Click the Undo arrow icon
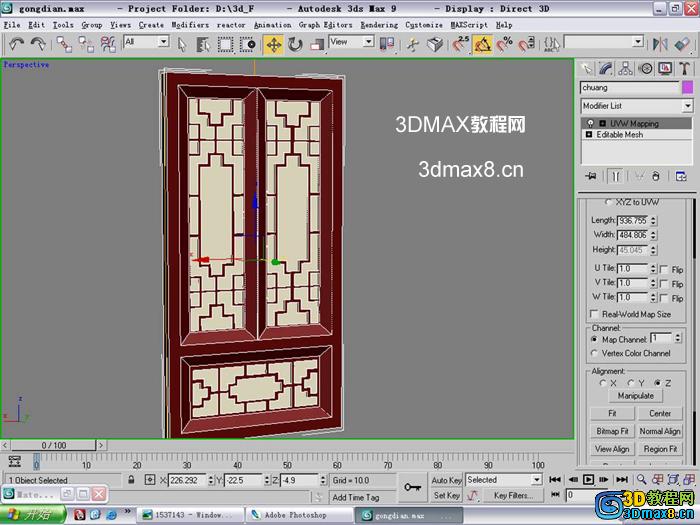 click(x=17, y=44)
